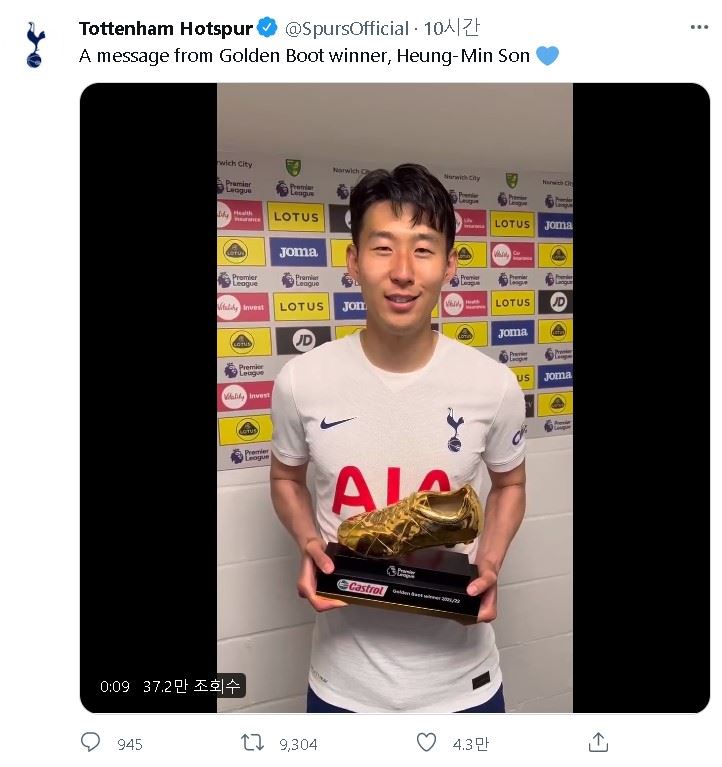The image size is (722, 767).
Task: Like the tweet with the heart icon
Action: click(x=426, y=743)
